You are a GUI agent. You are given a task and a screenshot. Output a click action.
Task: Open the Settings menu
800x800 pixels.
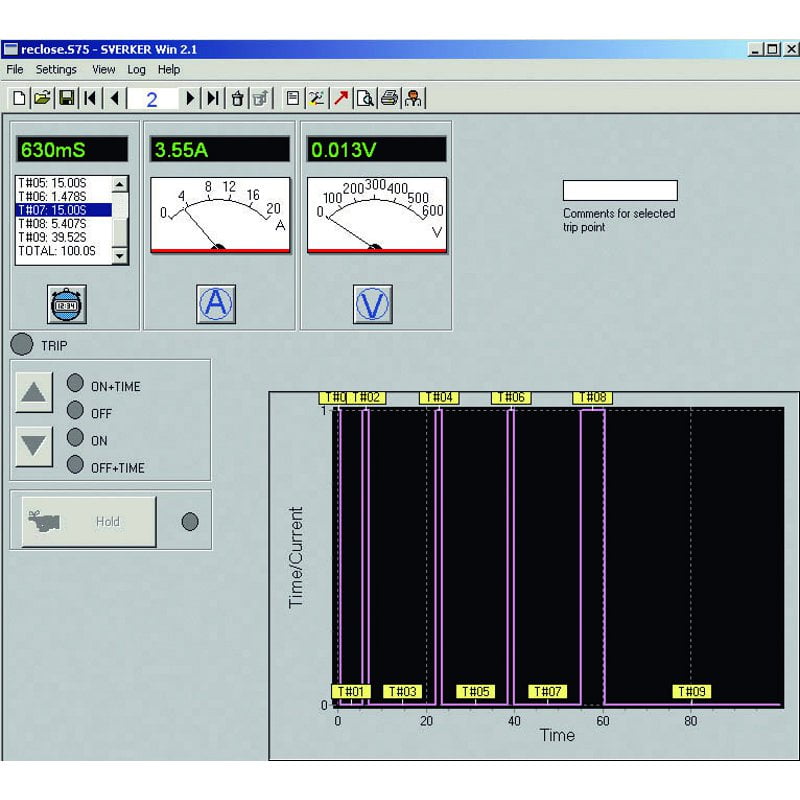point(56,70)
